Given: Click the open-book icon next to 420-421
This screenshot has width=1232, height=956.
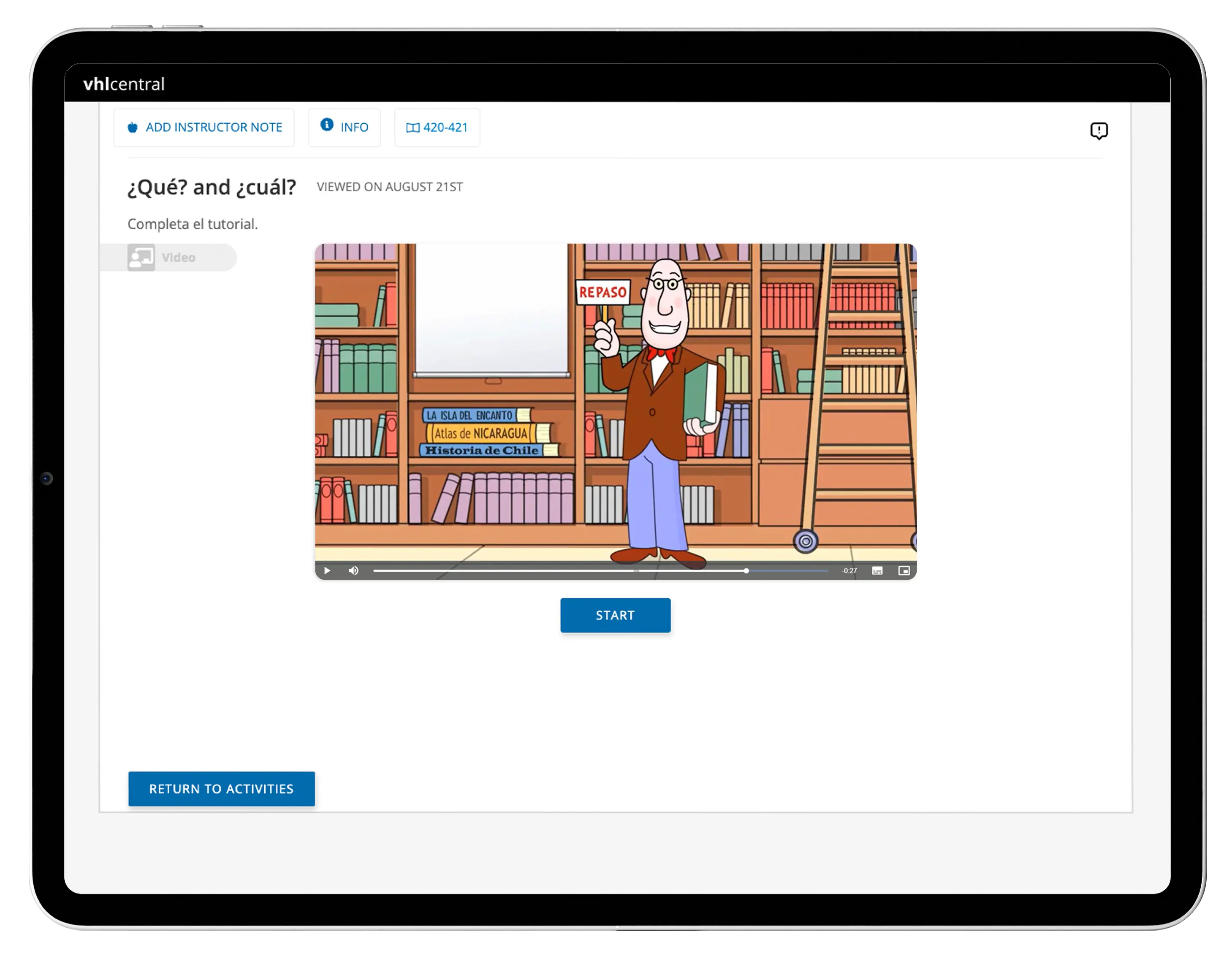Looking at the screenshot, I should tap(412, 128).
